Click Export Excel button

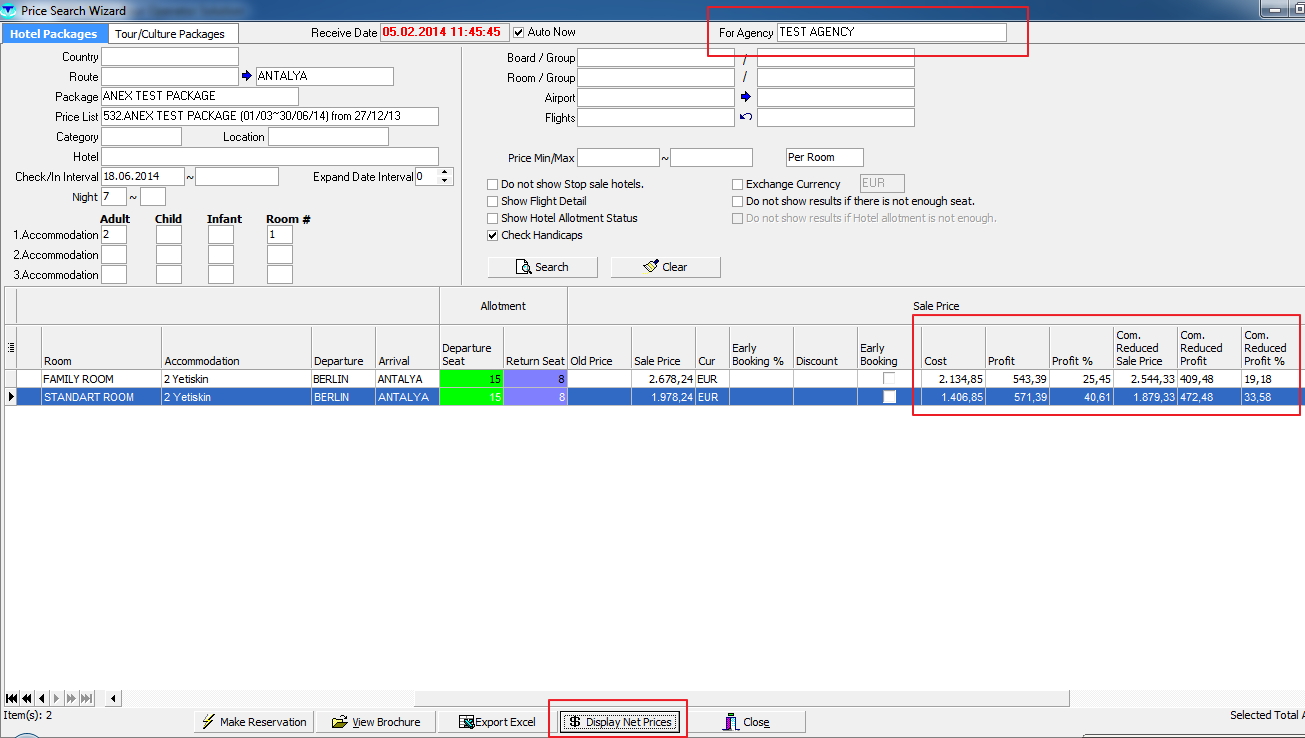497,722
